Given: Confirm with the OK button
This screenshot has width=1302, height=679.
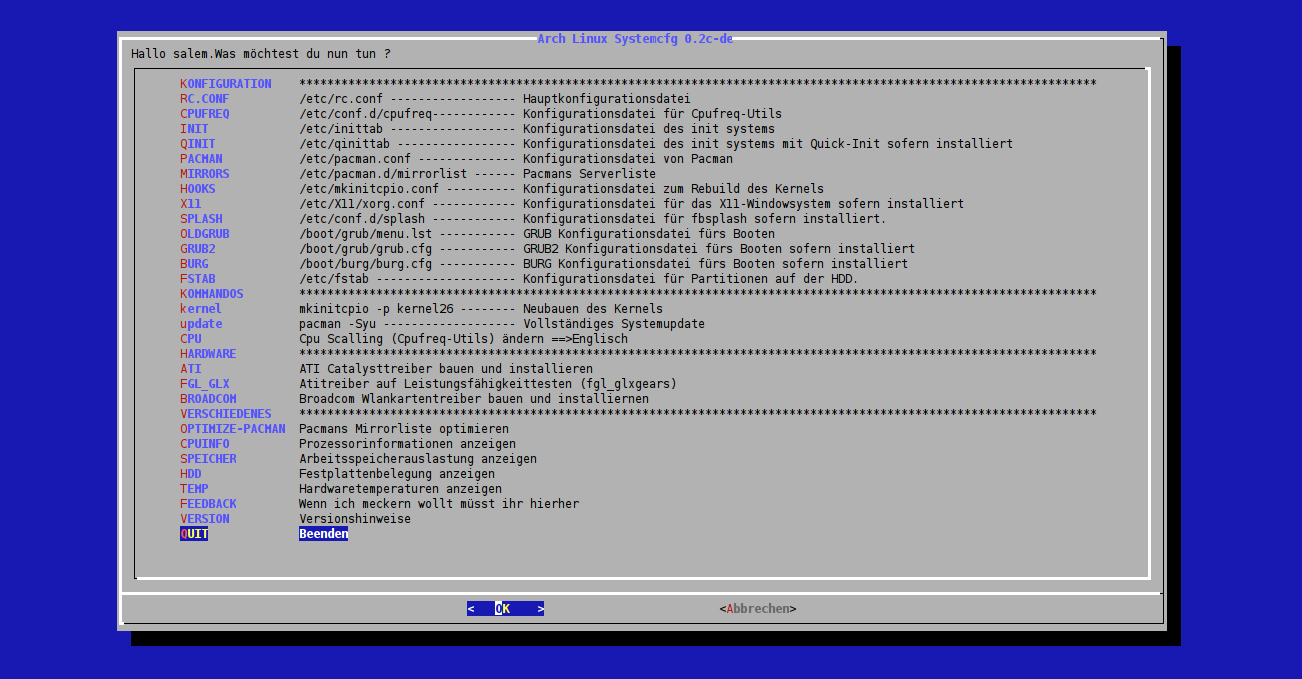Looking at the screenshot, I should point(505,609).
